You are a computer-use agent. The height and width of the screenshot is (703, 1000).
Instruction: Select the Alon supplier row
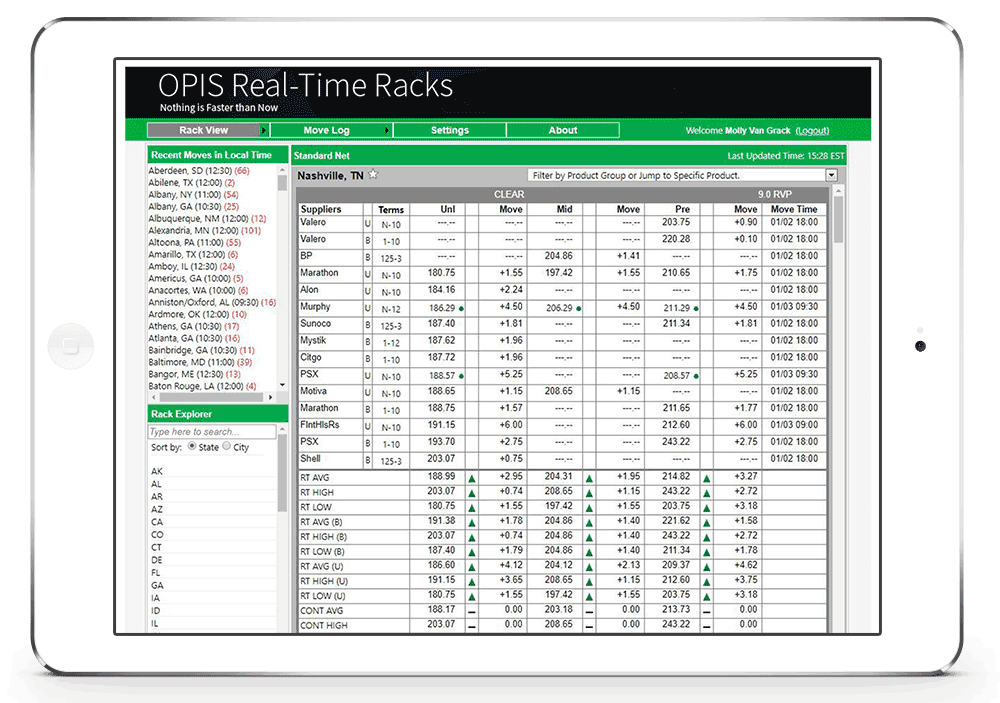[562, 290]
